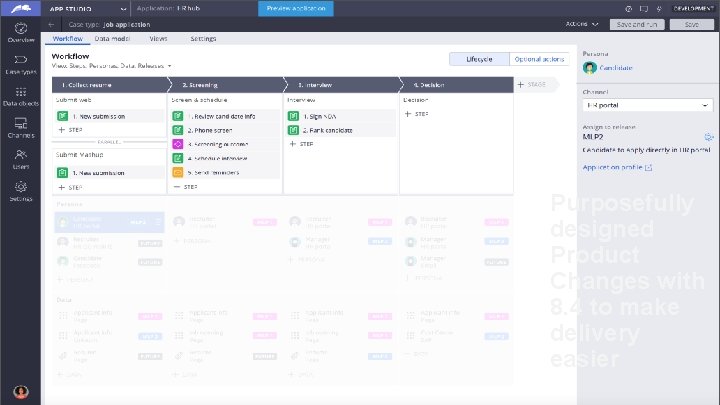Screen dimensions: 720x405
Task: Click icon of Sign NDA step
Action: pos(293,116)
